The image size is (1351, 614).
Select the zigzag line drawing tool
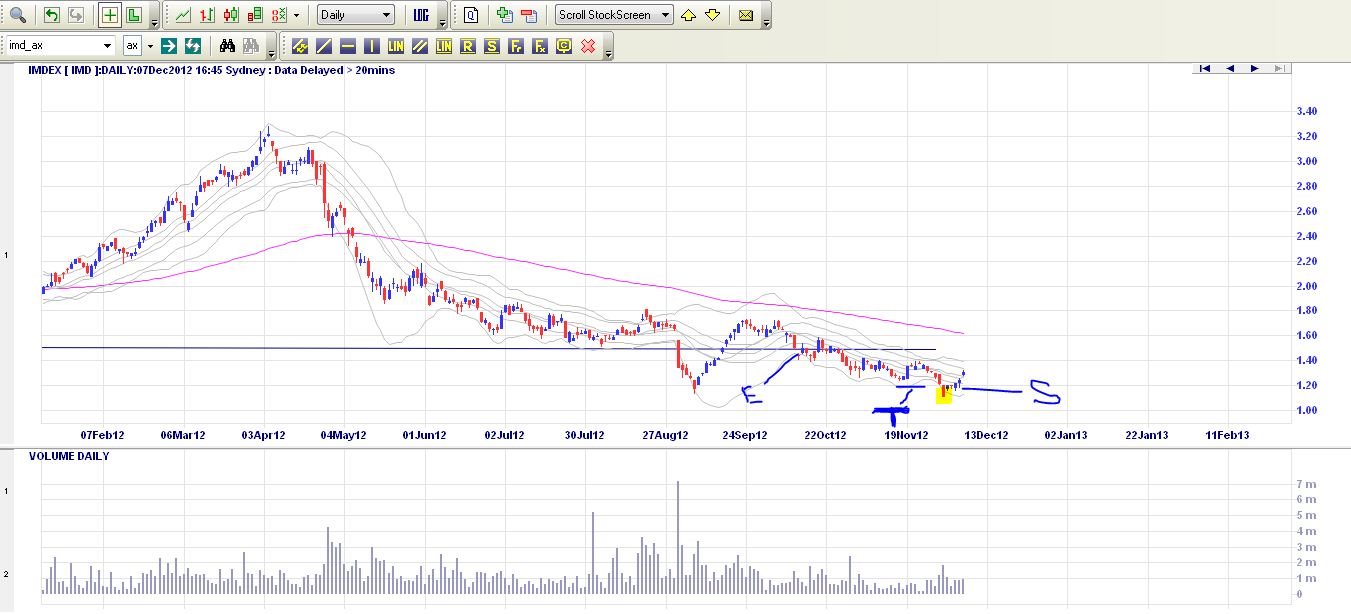coord(299,45)
